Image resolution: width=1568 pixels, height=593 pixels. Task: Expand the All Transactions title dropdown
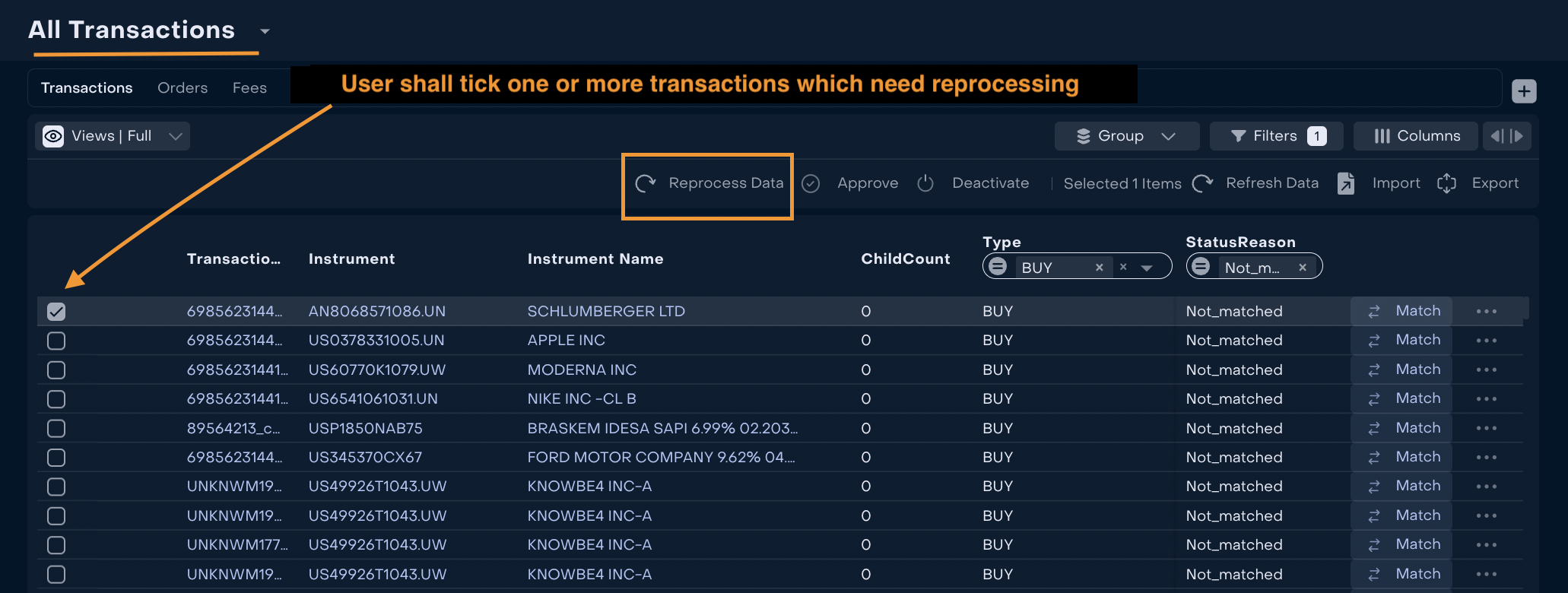click(265, 31)
